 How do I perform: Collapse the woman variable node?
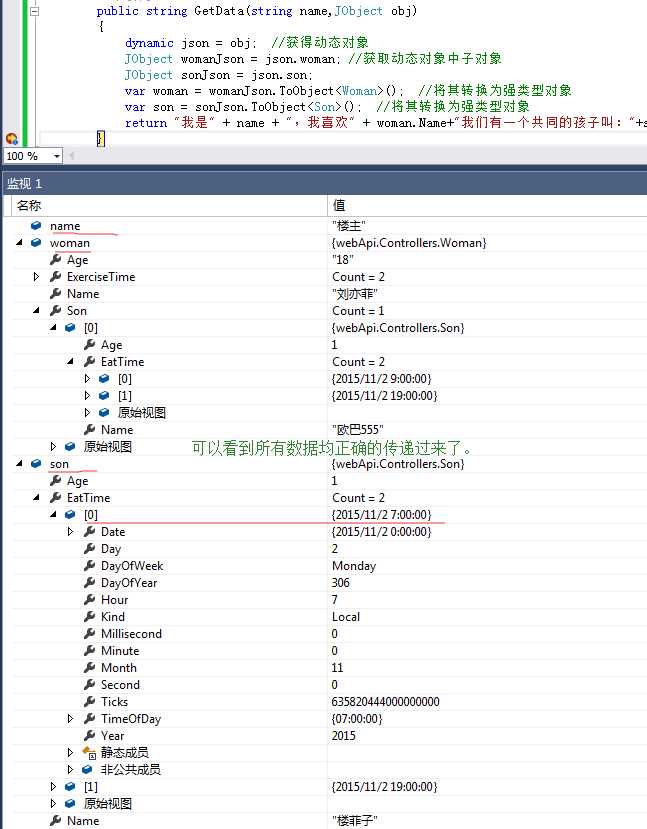(20, 243)
